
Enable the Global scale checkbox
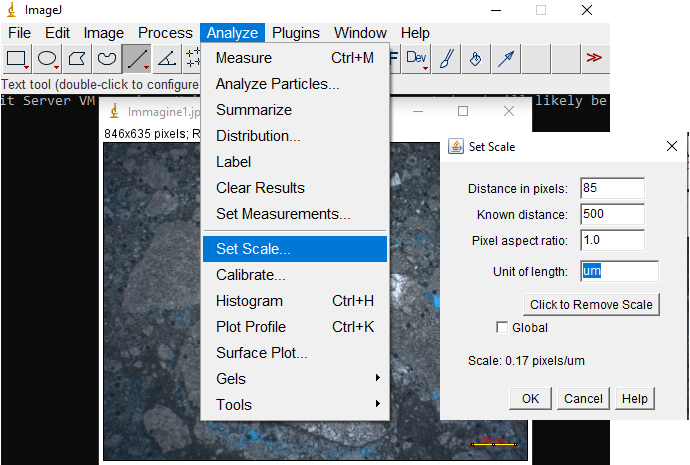point(502,328)
